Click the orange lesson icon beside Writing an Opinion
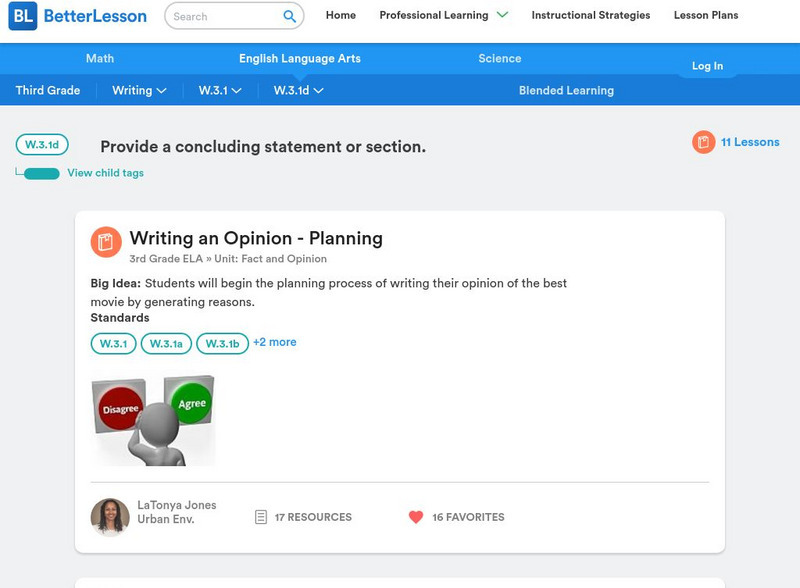The height and width of the screenshot is (588, 800). coord(106,242)
